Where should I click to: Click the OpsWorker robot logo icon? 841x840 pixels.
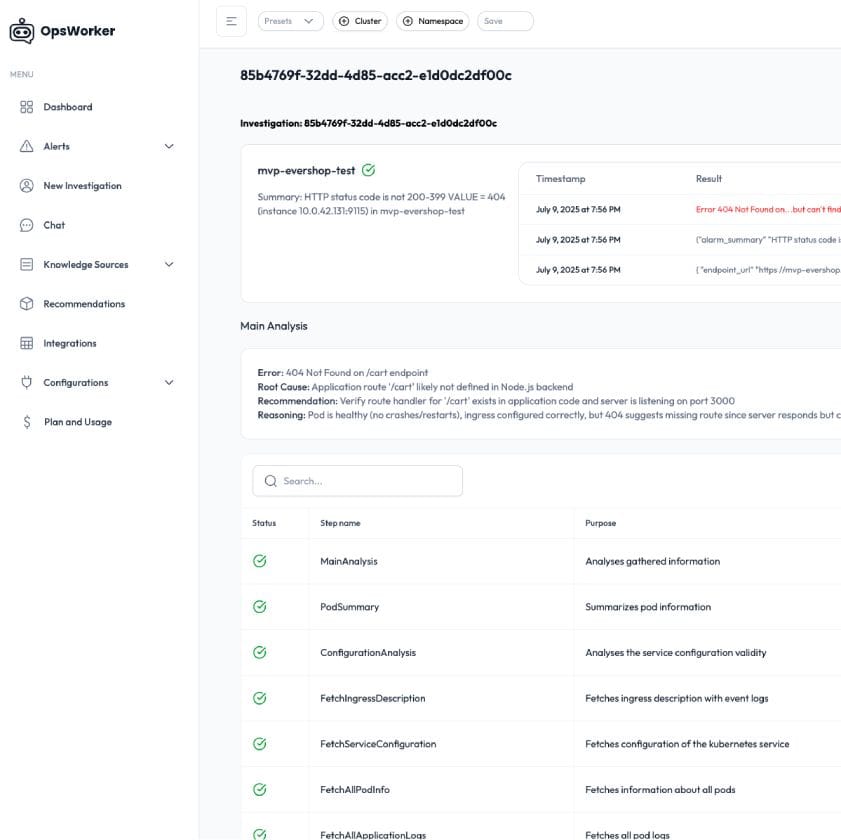21,31
